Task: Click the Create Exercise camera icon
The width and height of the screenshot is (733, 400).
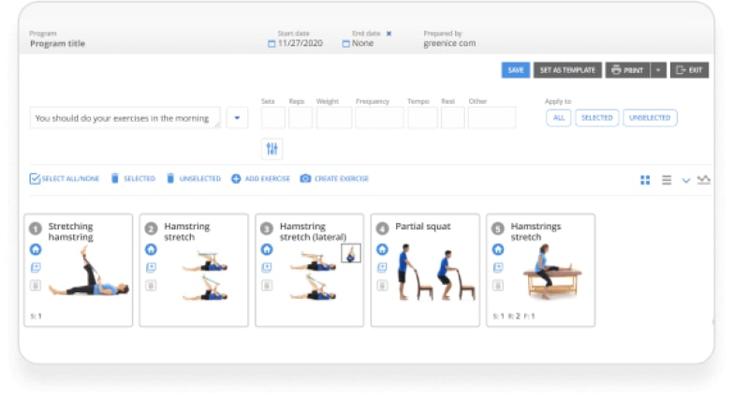Action: click(306, 179)
